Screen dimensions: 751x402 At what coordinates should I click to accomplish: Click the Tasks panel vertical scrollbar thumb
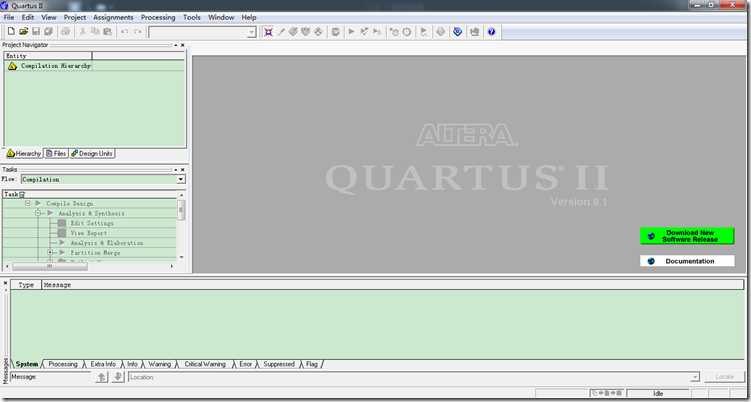tap(181, 210)
